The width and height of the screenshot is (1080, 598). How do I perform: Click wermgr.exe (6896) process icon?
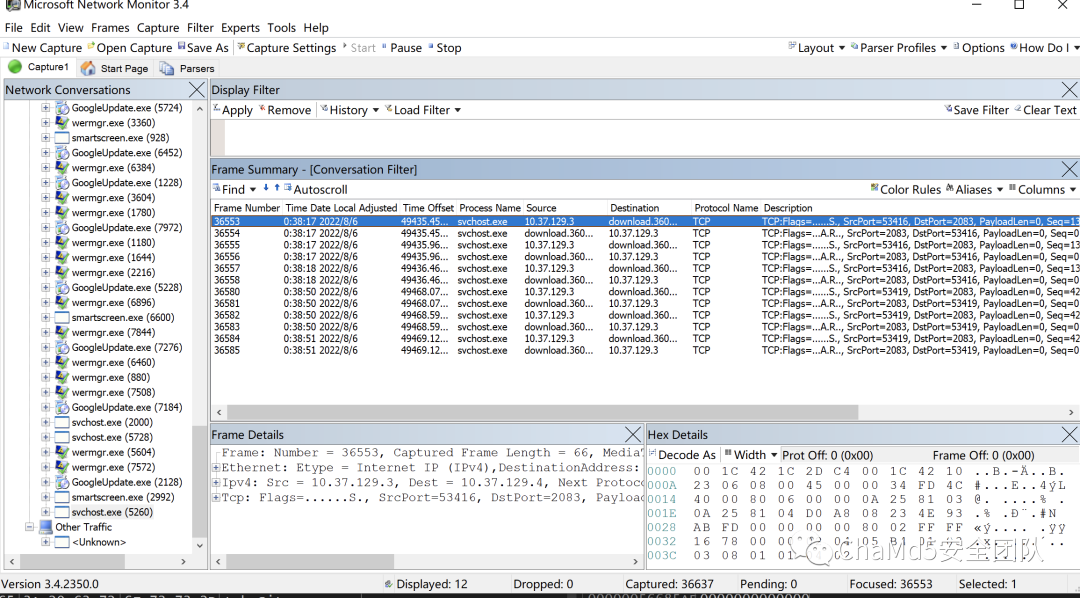62,302
